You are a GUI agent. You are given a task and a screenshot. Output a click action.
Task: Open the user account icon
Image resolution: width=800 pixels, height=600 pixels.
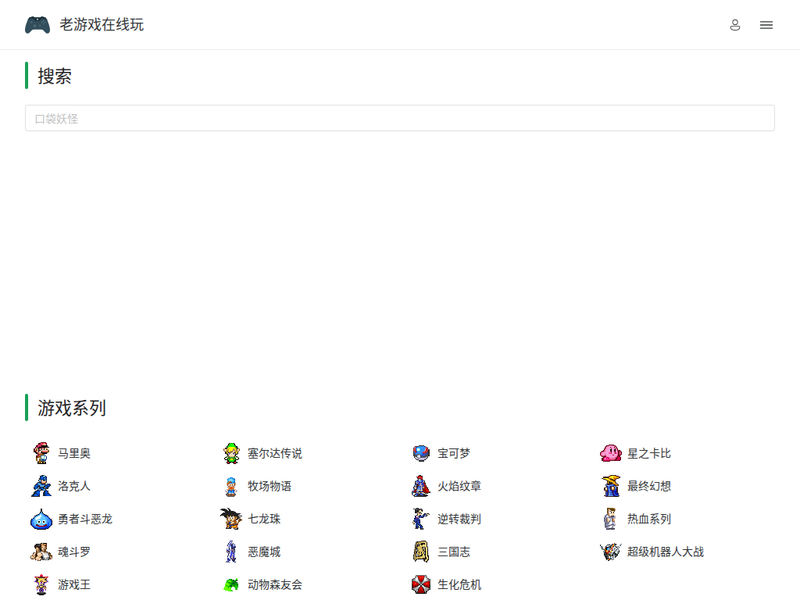point(735,24)
